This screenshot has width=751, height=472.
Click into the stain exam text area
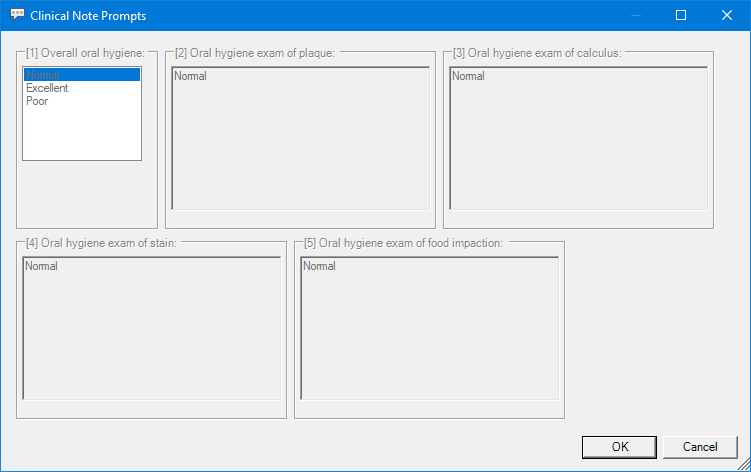point(151,328)
